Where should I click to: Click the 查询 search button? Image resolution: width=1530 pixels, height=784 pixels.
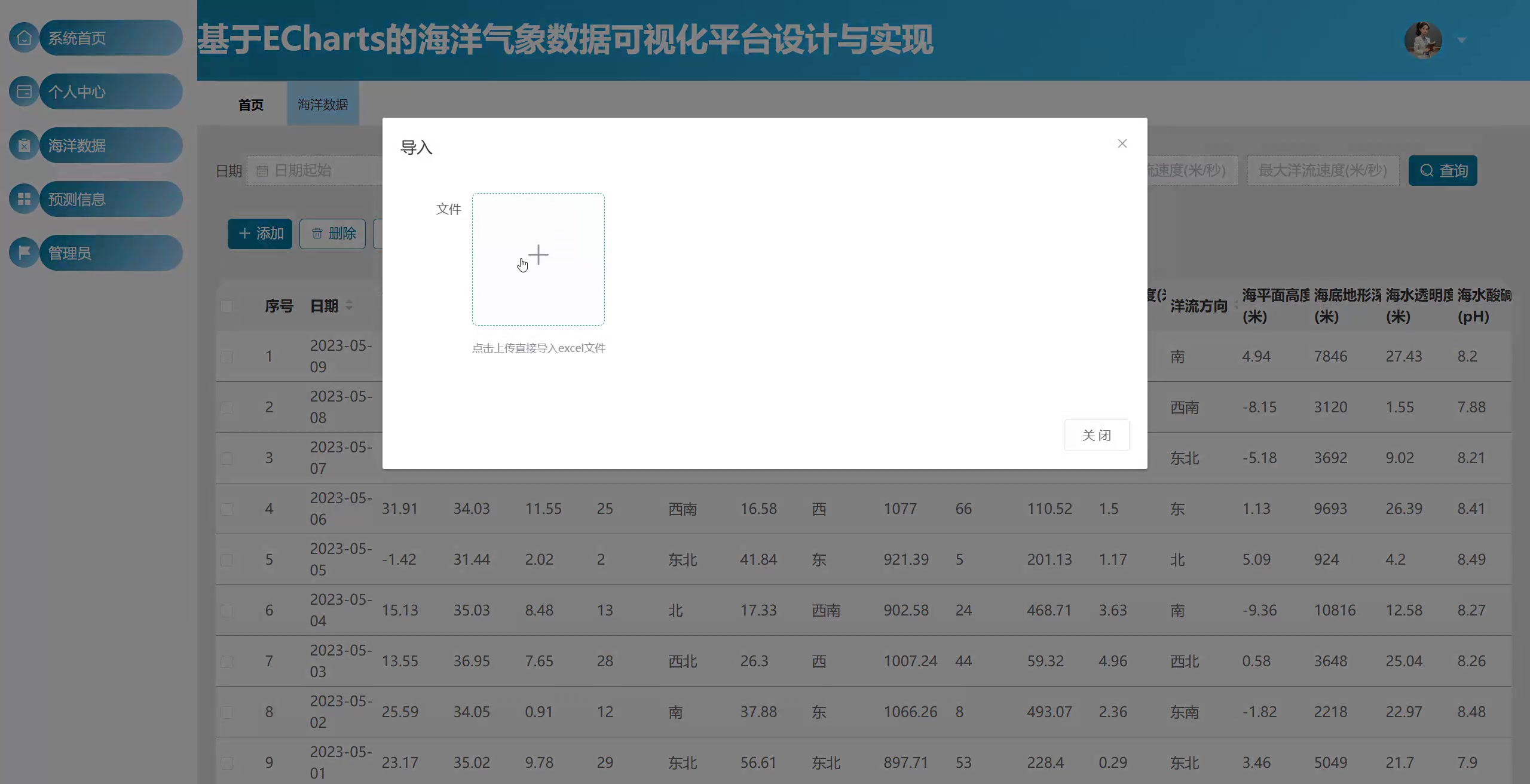pos(1443,170)
